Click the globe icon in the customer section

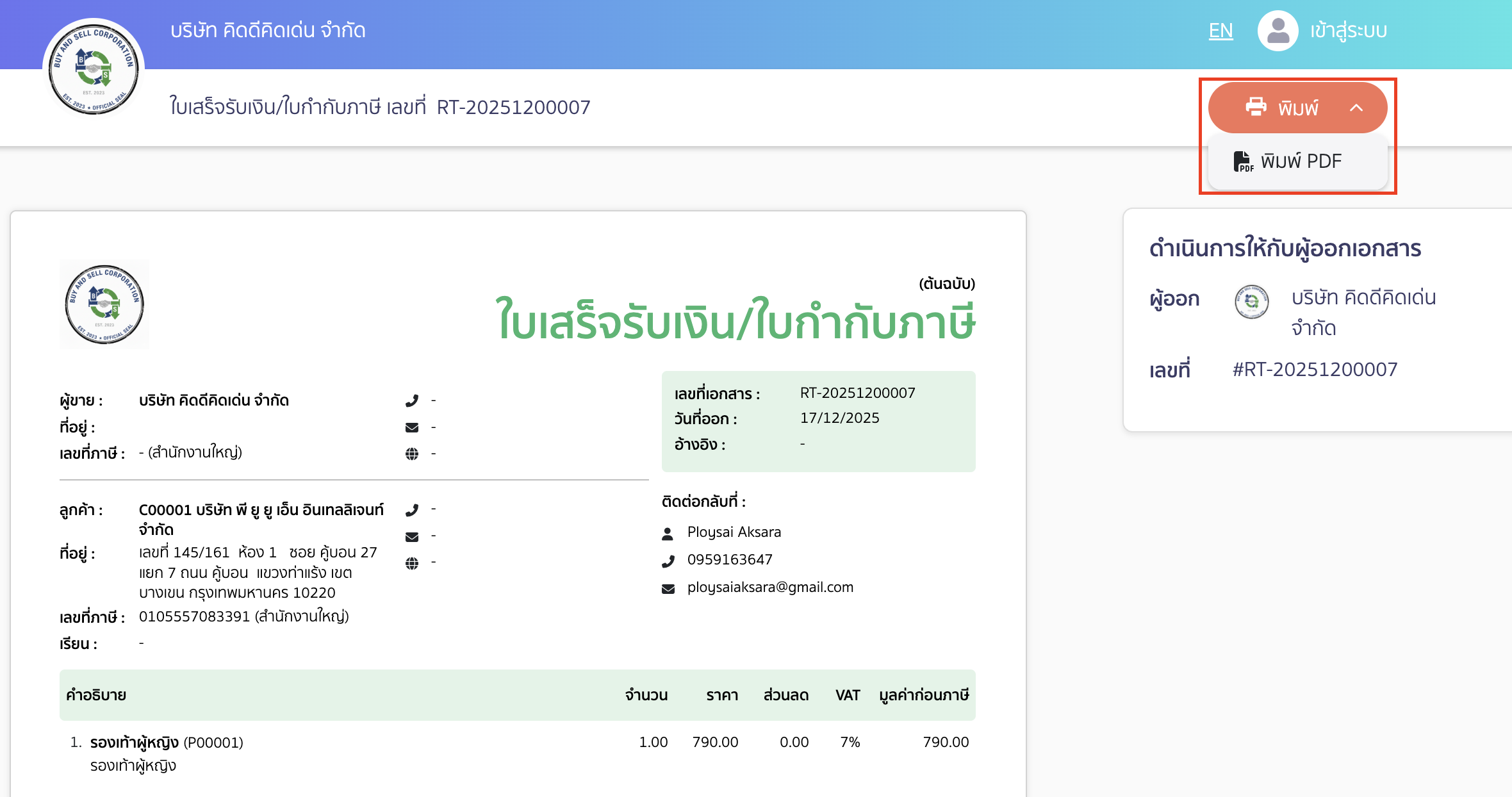(x=412, y=563)
